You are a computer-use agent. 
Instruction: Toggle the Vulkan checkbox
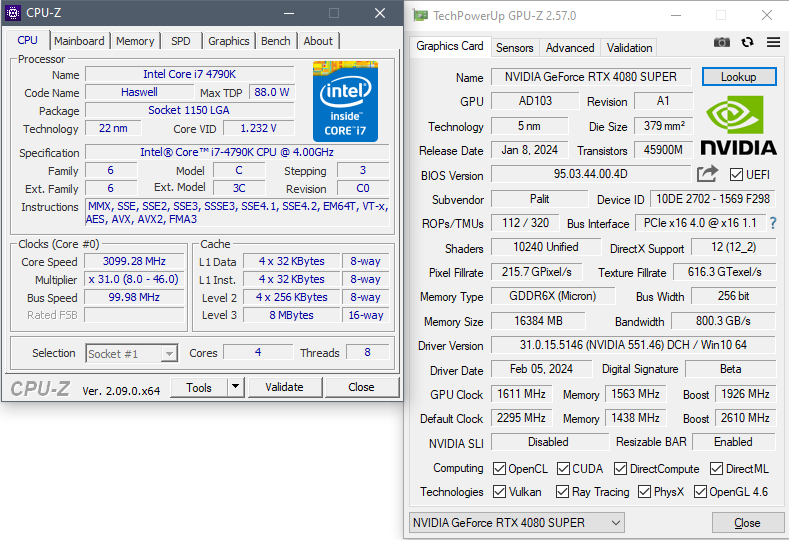499,491
